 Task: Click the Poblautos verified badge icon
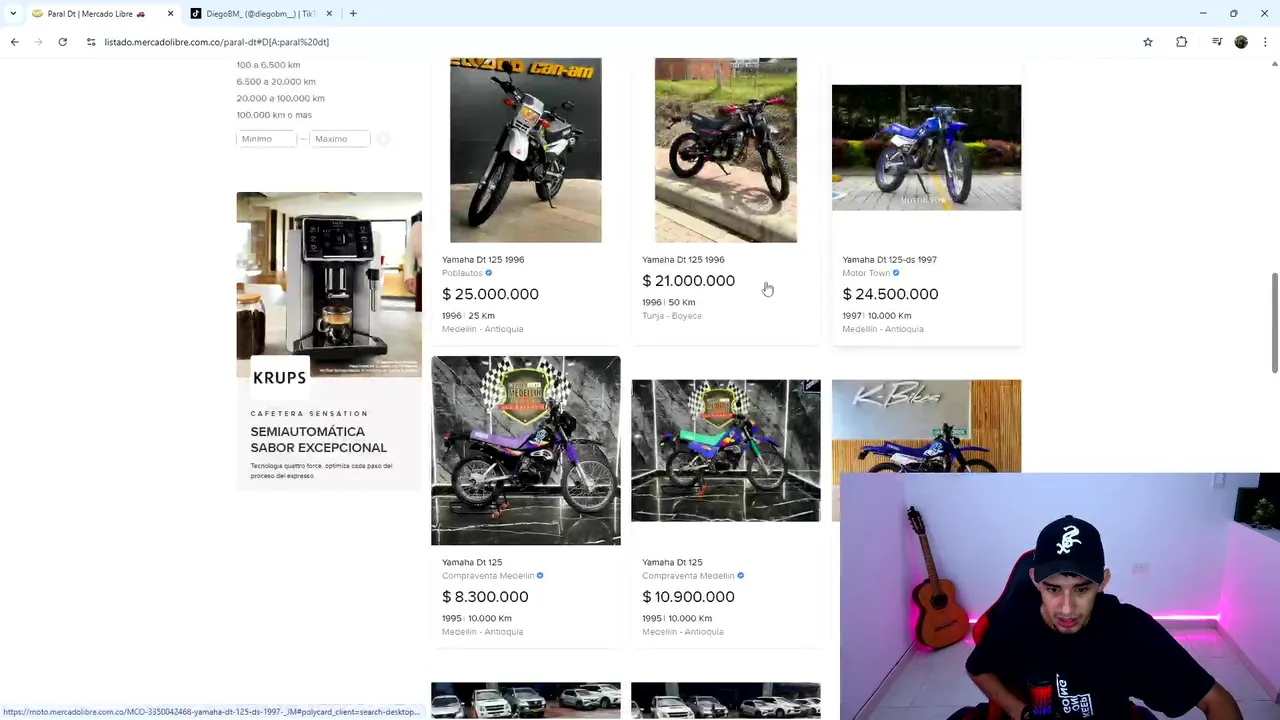pos(489,273)
